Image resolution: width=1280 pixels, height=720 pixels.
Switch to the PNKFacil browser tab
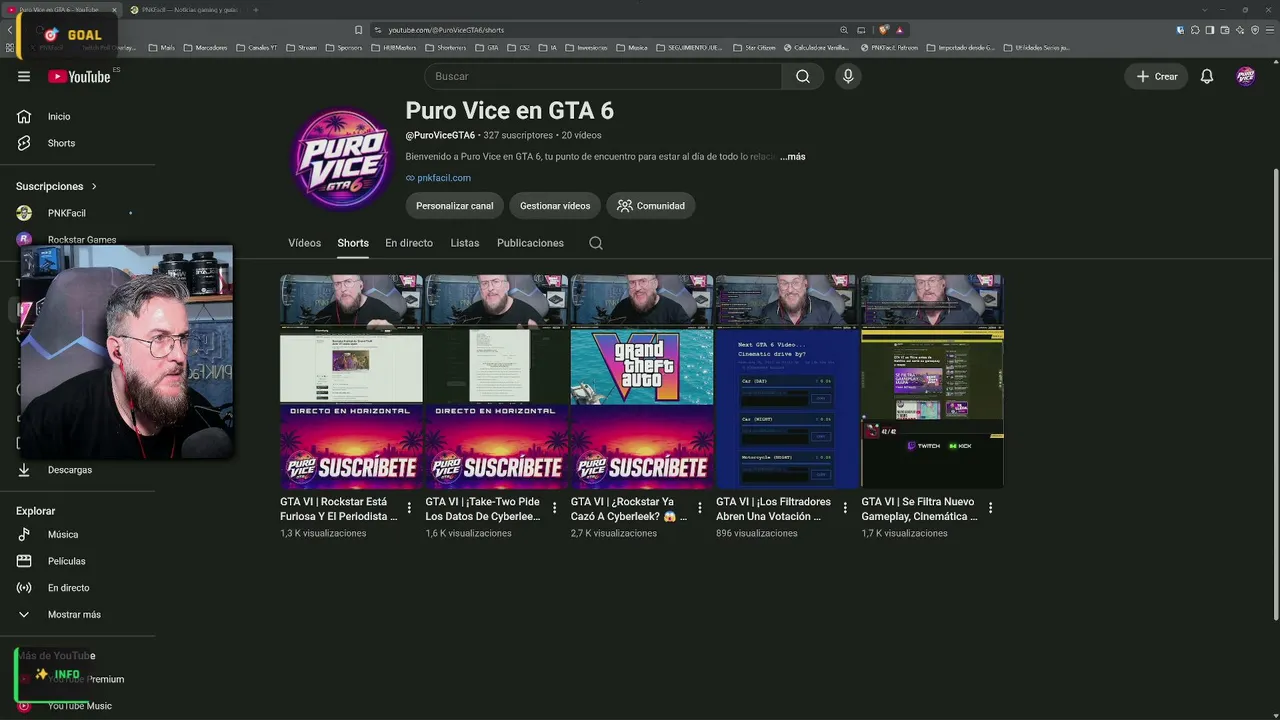pos(185,10)
